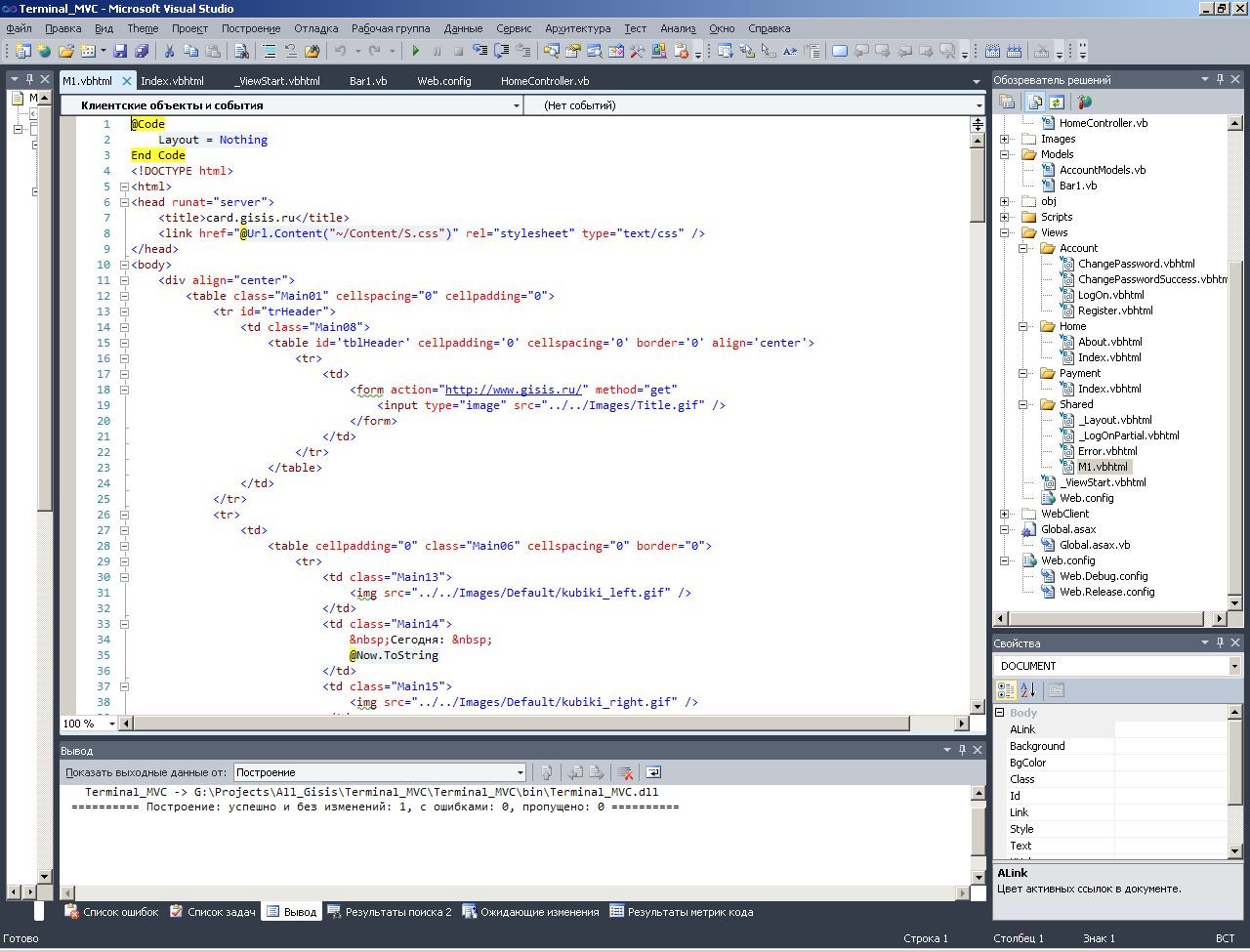This screenshot has width=1250, height=952.
Task: Toggle word wrap in the Output panel
Action: tap(653, 772)
